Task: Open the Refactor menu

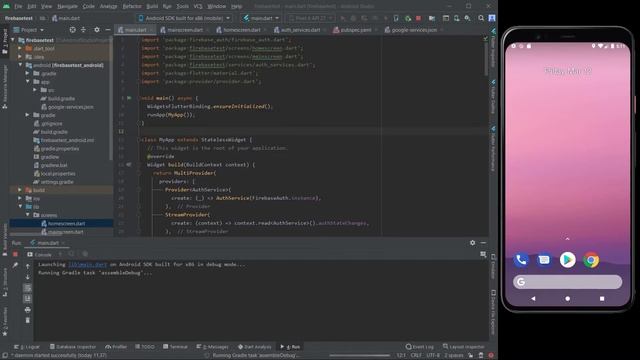Action: click(x=132, y=7)
